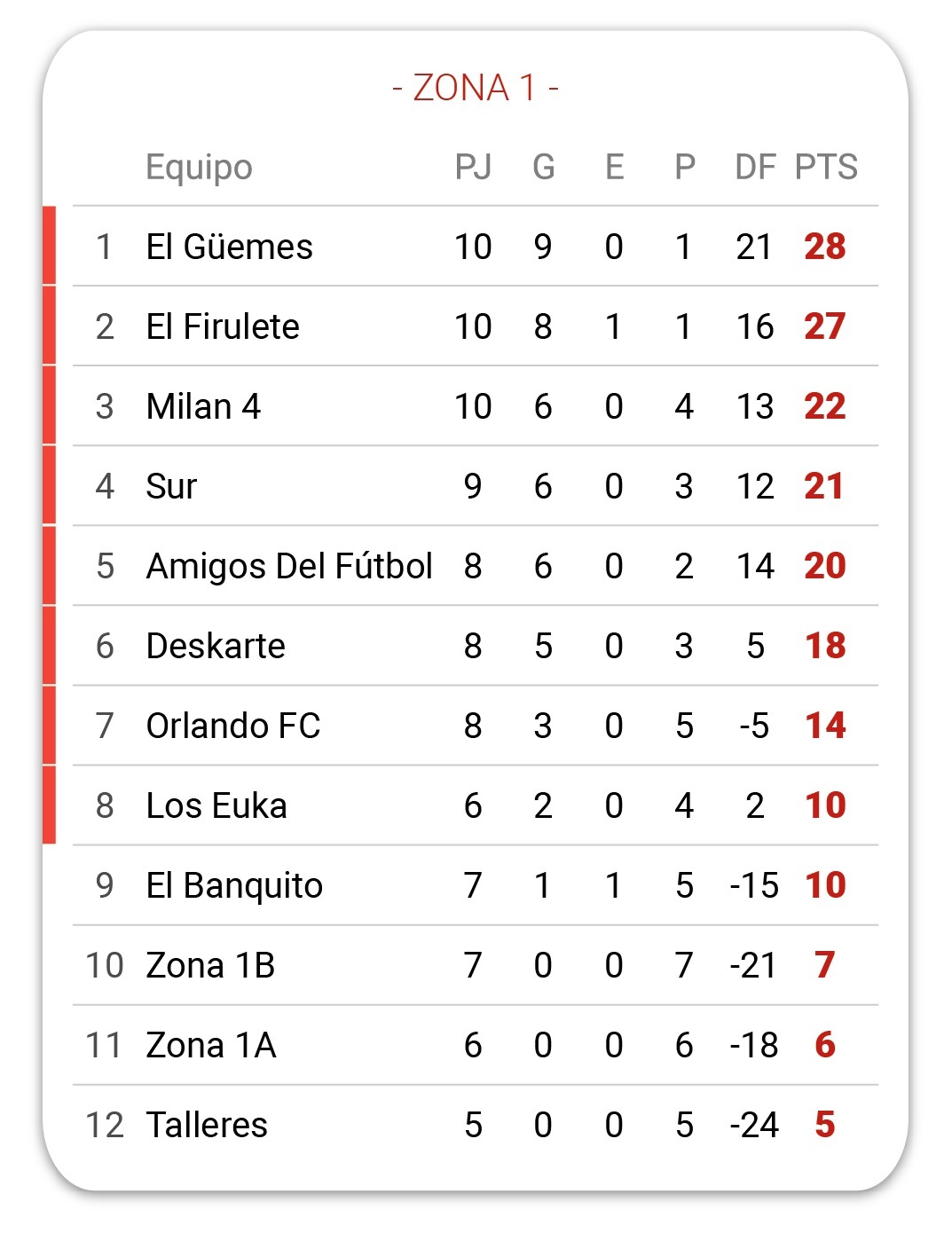This screenshot has width=952, height=1241.
Task: Open the Milan 4 team entry
Action: coord(476,406)
